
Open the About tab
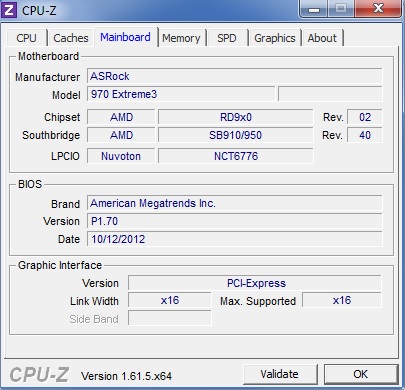coord(322,38)
